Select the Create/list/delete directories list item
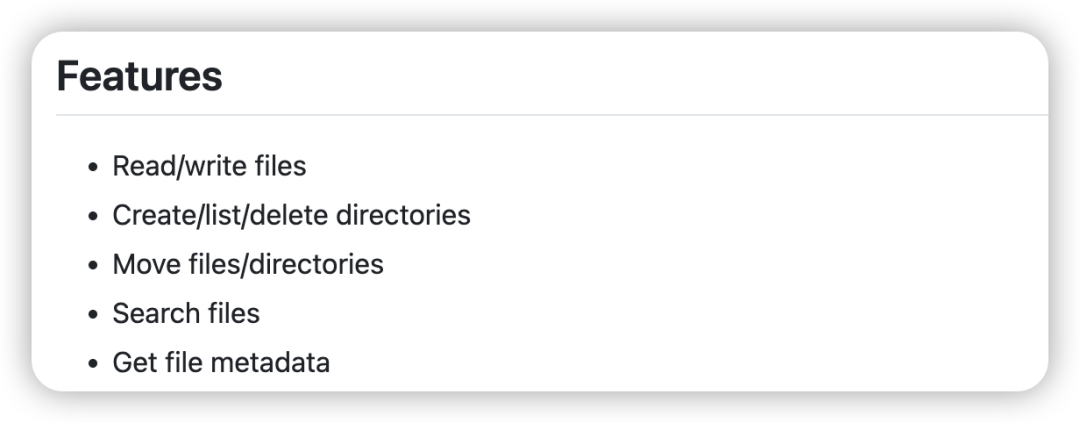1080x423 pixels. pyautogui.click(x=291, y=215)
